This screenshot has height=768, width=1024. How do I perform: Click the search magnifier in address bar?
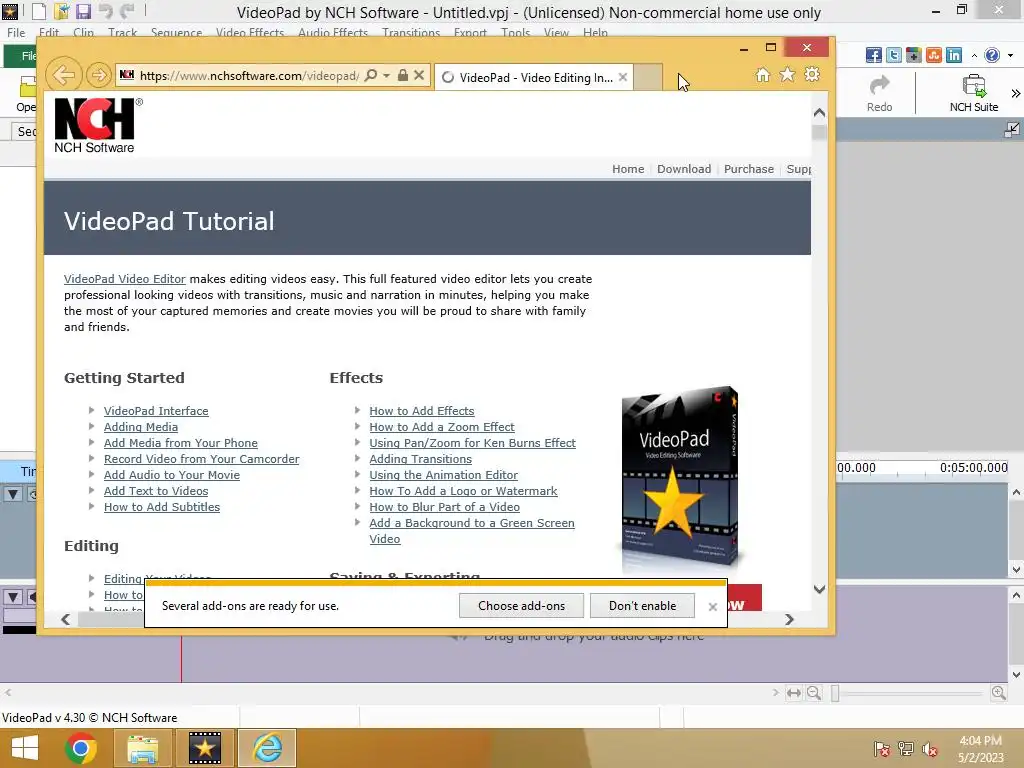pos(370,75)
